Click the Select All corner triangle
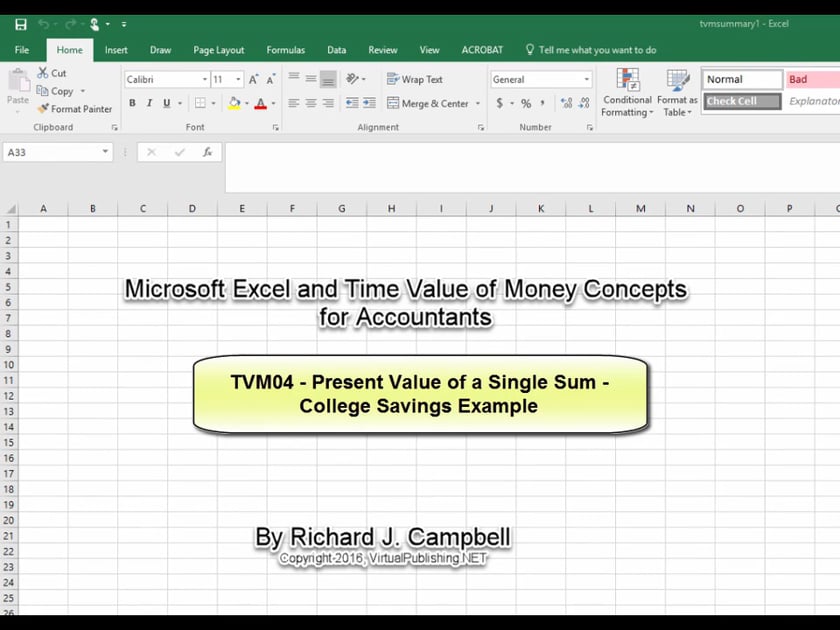This screenshot has height=630, width=840. coord(10,208)
